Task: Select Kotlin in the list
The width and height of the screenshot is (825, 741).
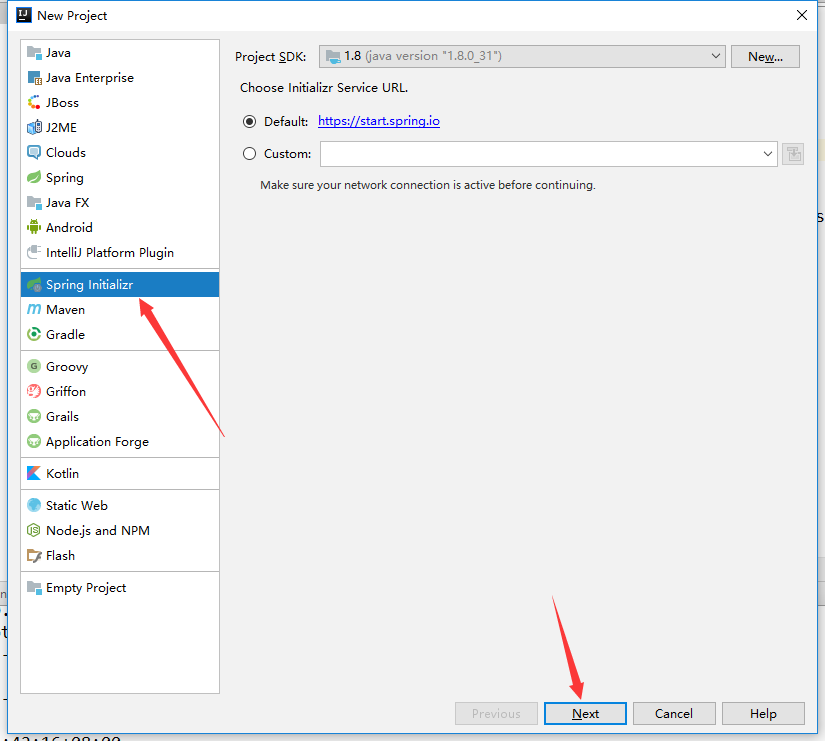Action: tap(120, 474)
